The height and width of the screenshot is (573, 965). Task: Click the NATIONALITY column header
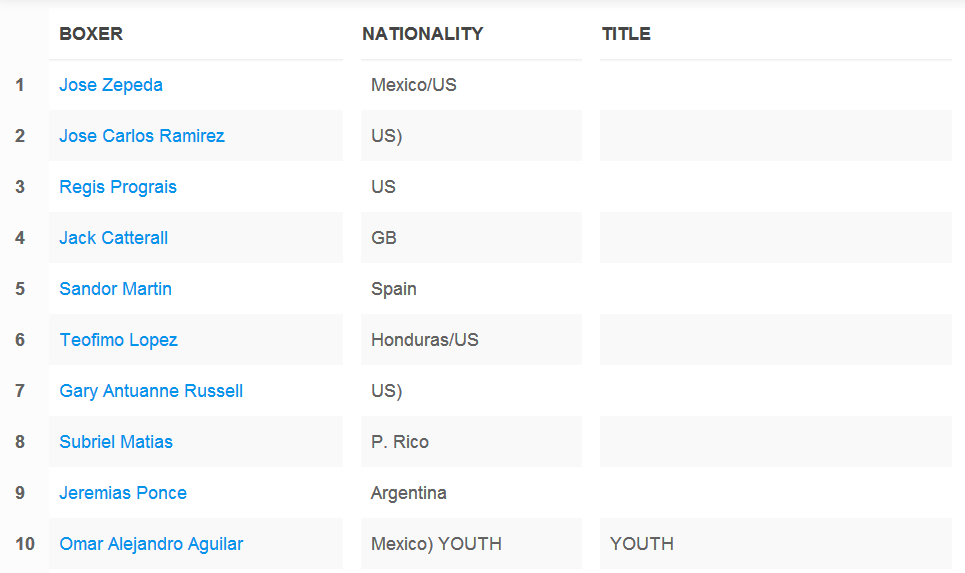pos(423,34)
